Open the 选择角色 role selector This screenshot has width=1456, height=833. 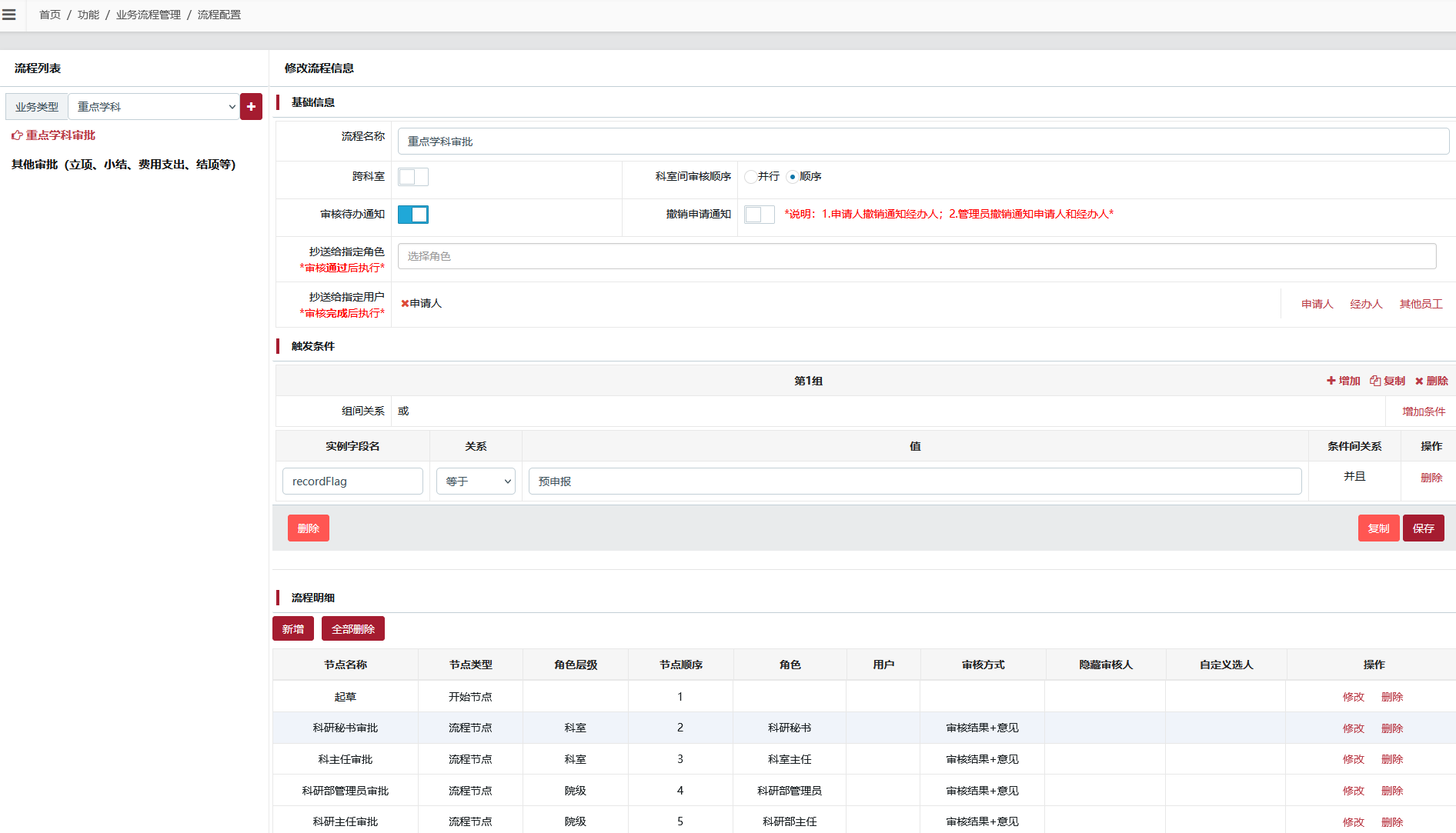click(917, 256)
